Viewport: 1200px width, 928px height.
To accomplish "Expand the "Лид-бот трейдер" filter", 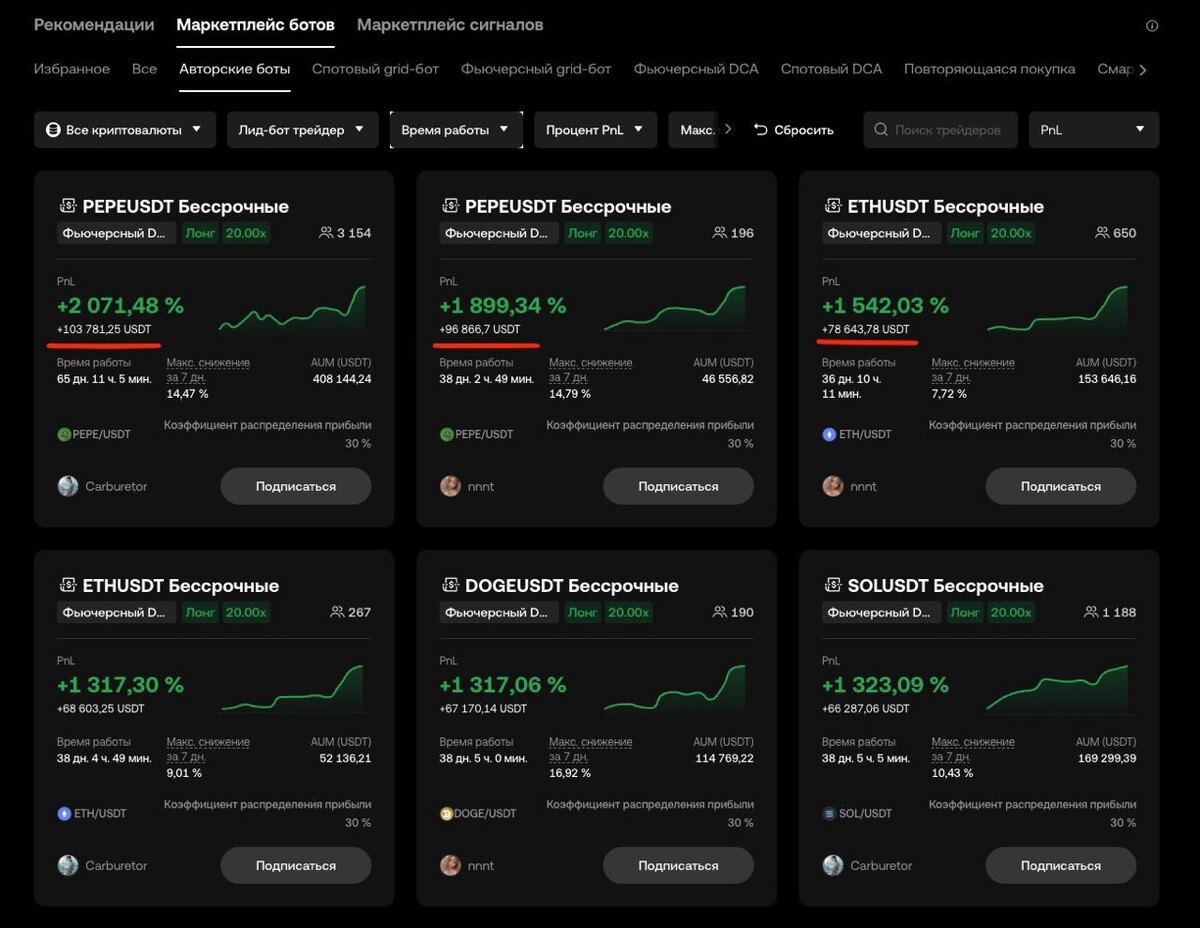I will pyautogui.click(x=302, y=130).
